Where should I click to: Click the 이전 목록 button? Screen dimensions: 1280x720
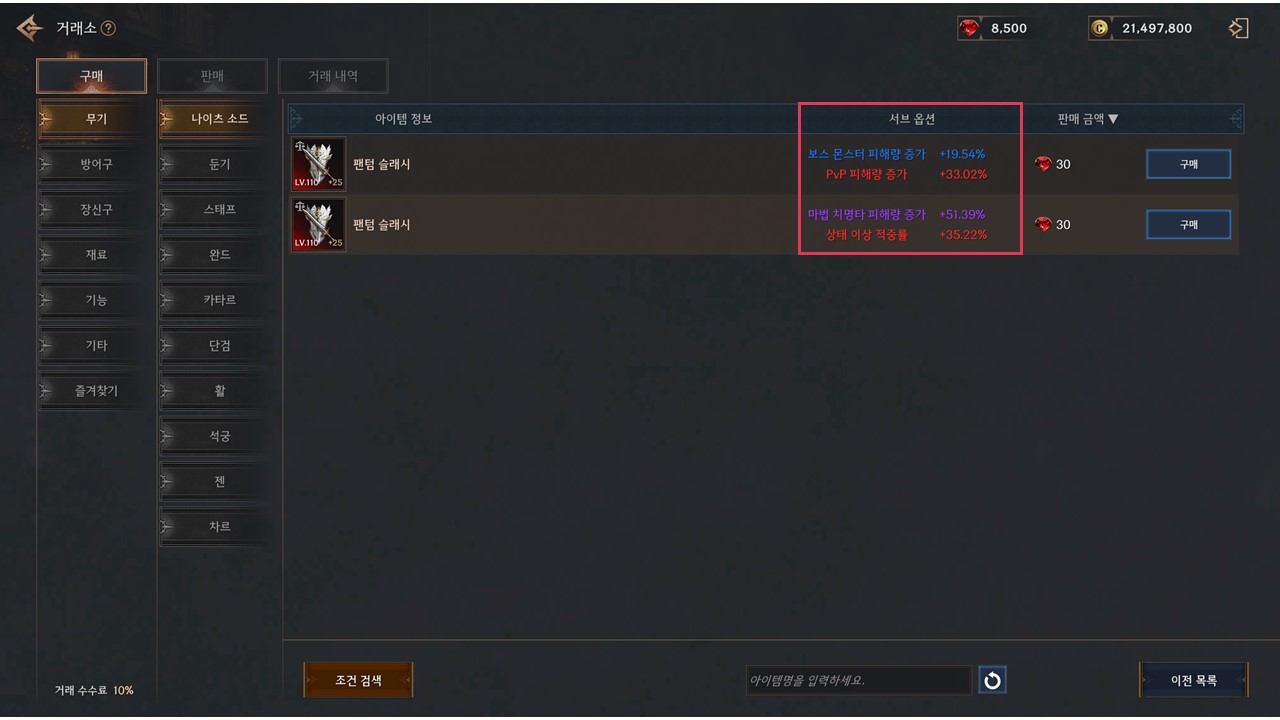[1194, 681]
